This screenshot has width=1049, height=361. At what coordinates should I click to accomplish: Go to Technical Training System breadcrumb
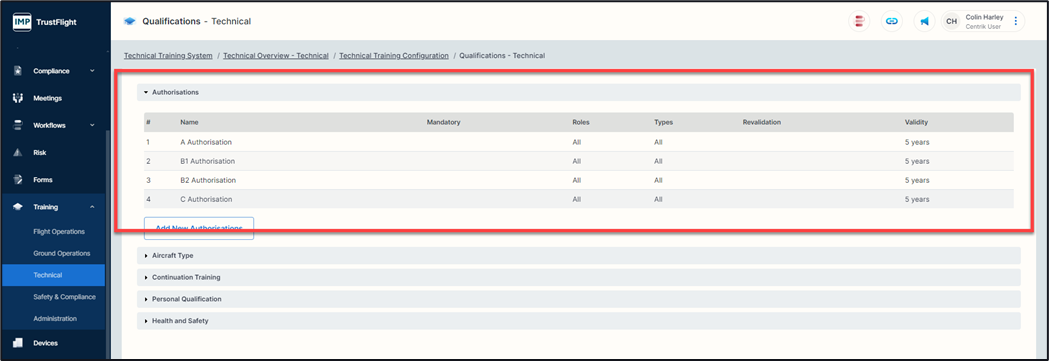[169, 55]
